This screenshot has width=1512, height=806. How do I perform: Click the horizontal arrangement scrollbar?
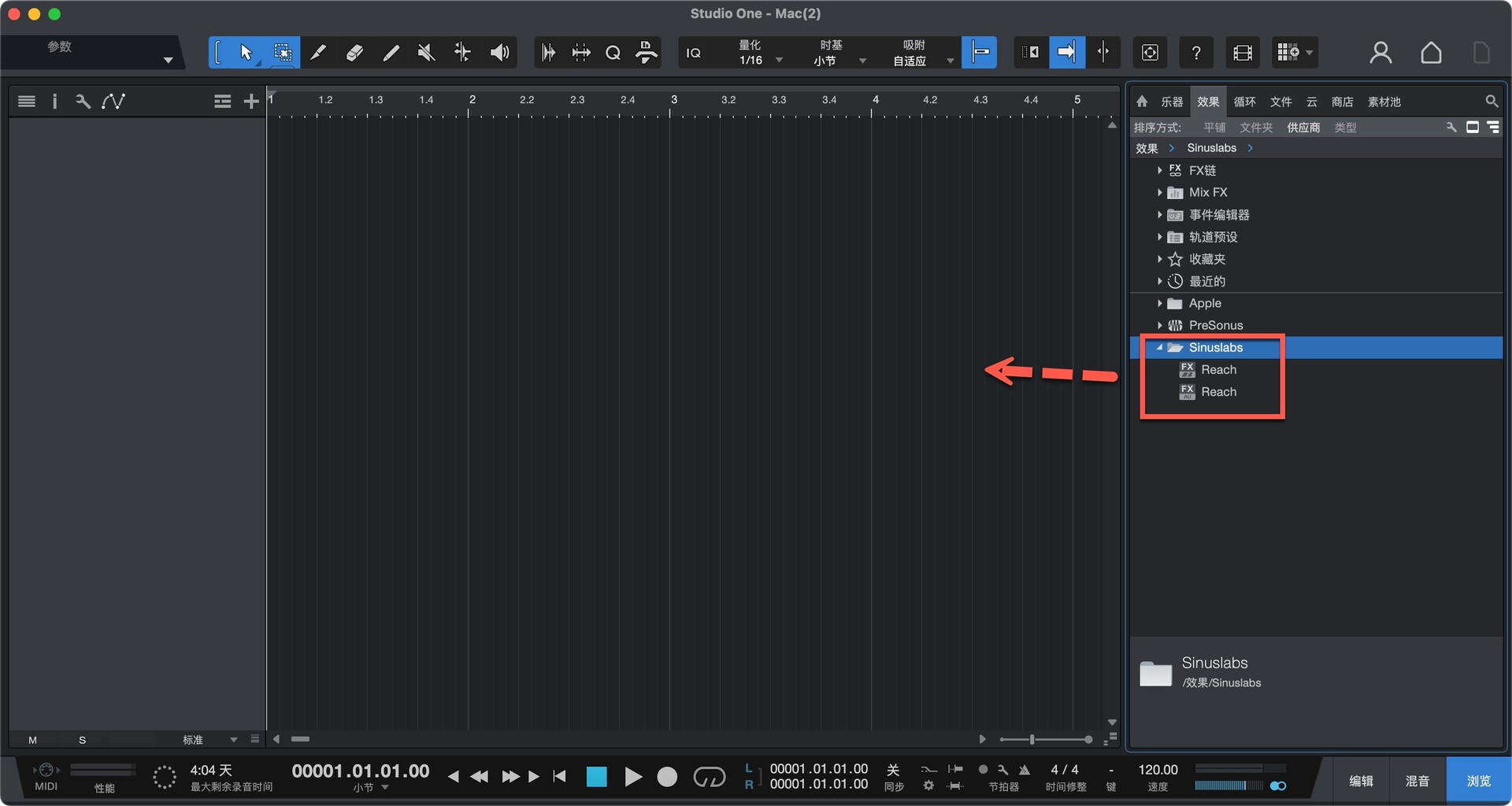click(300, 739)
